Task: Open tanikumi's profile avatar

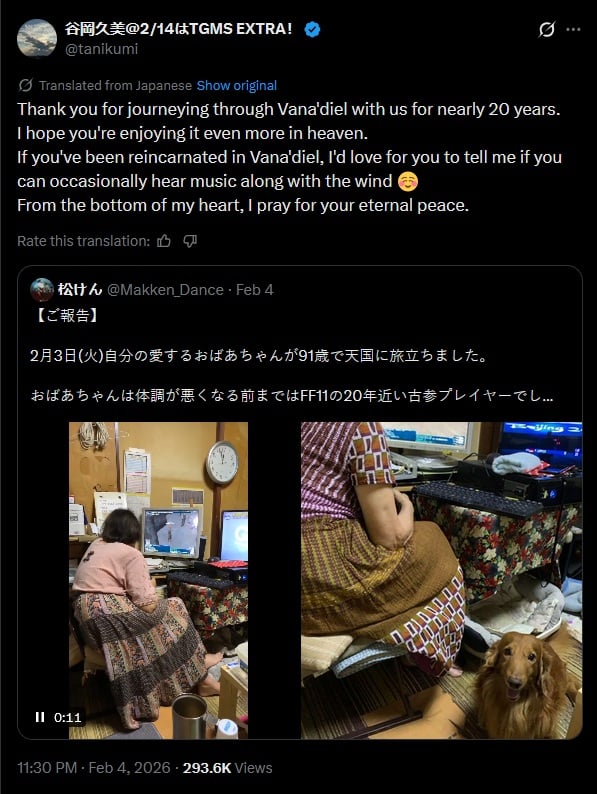Action: 36,38
